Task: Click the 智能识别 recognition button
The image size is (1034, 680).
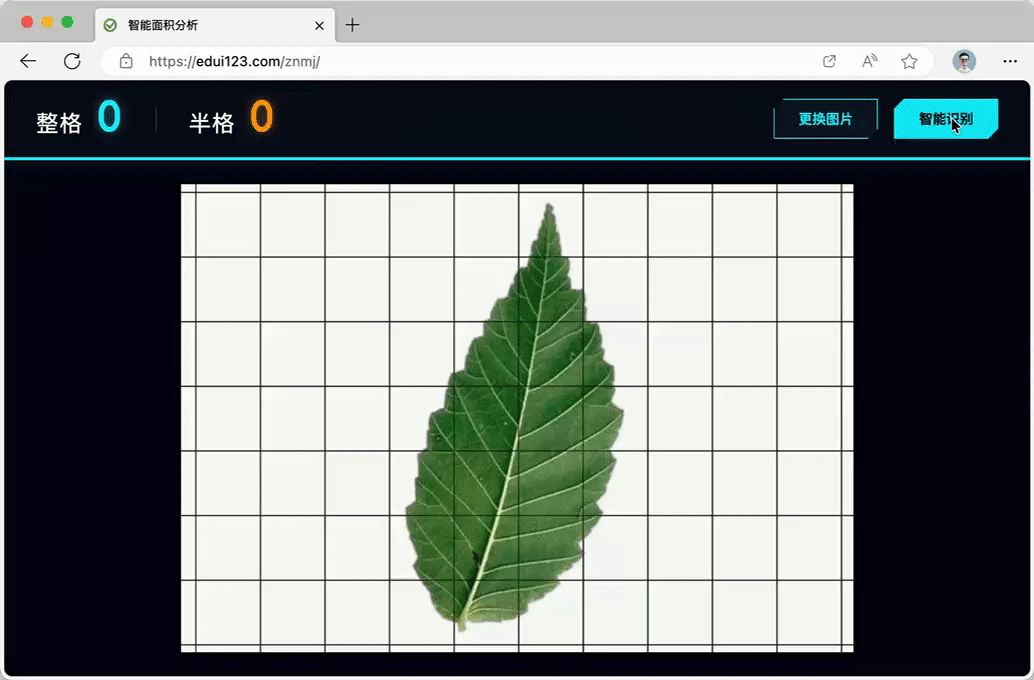Action: tap(944, 118)
